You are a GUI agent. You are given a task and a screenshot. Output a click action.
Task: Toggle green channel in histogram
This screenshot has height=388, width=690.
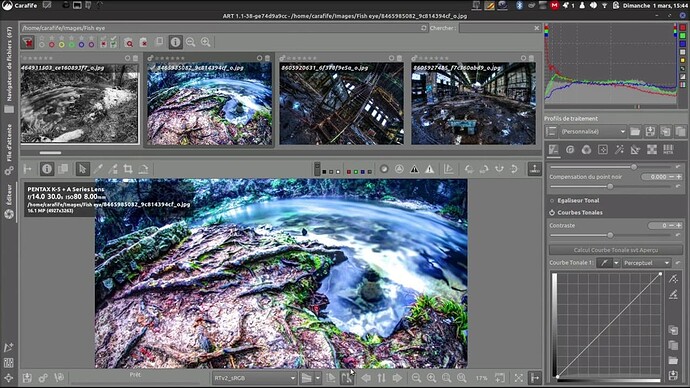pyautogui.click(x=683, y=36)
